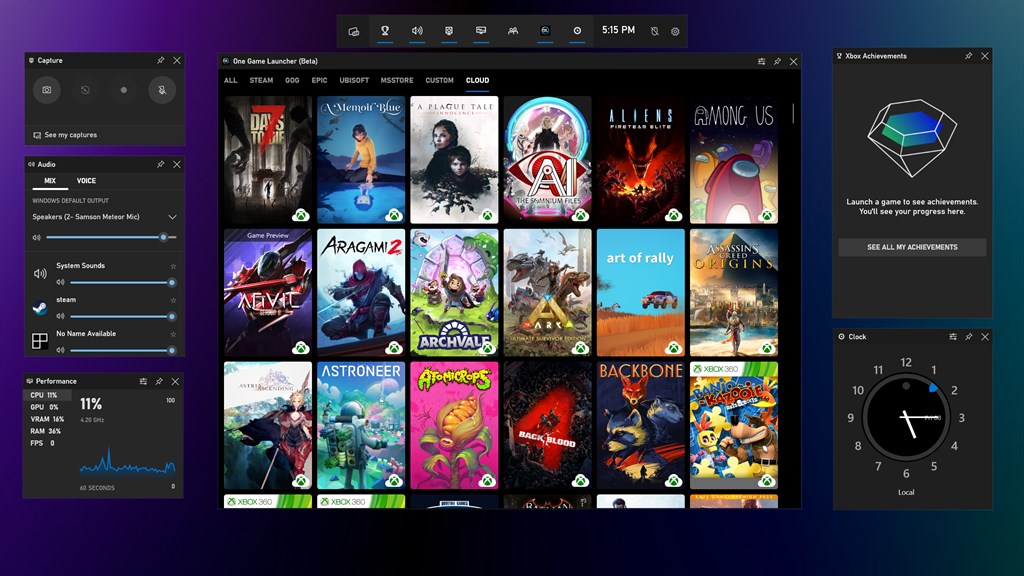
Task: Record the last 30 seconds in Capture
Action: 86,90
